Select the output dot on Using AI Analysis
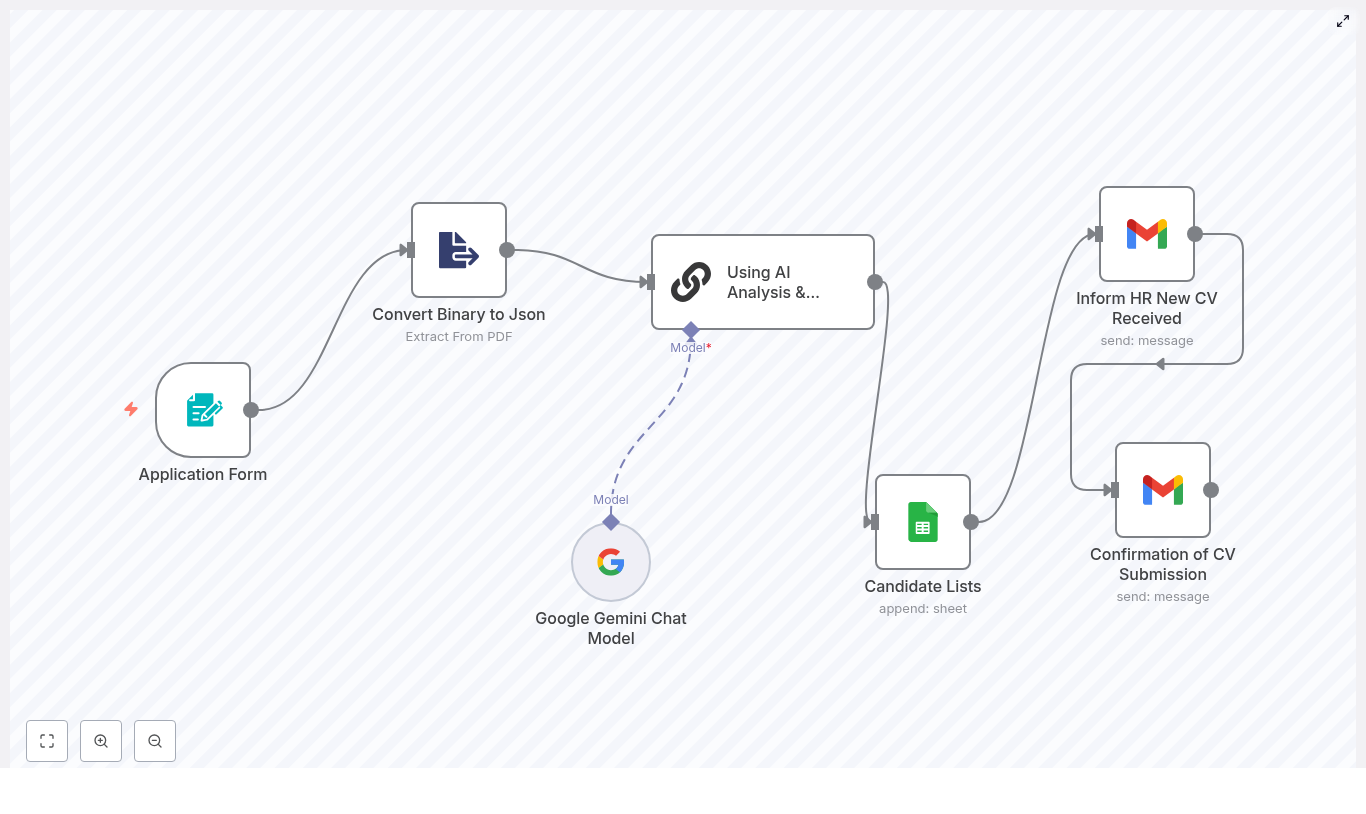 pyautogui.click(x=874, y=282)
